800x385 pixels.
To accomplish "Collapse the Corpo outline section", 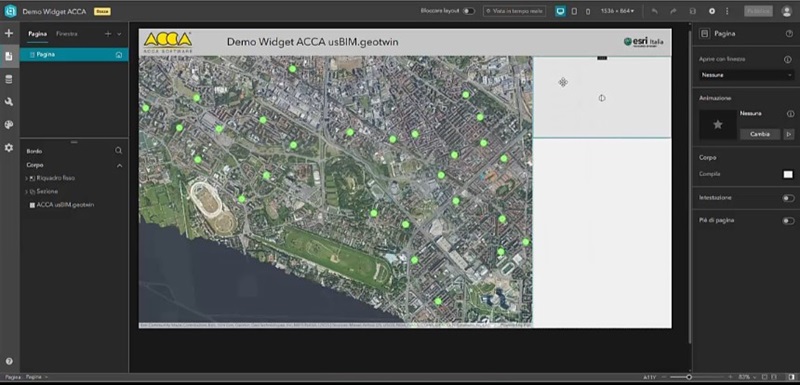I will (x=119, y=165).
